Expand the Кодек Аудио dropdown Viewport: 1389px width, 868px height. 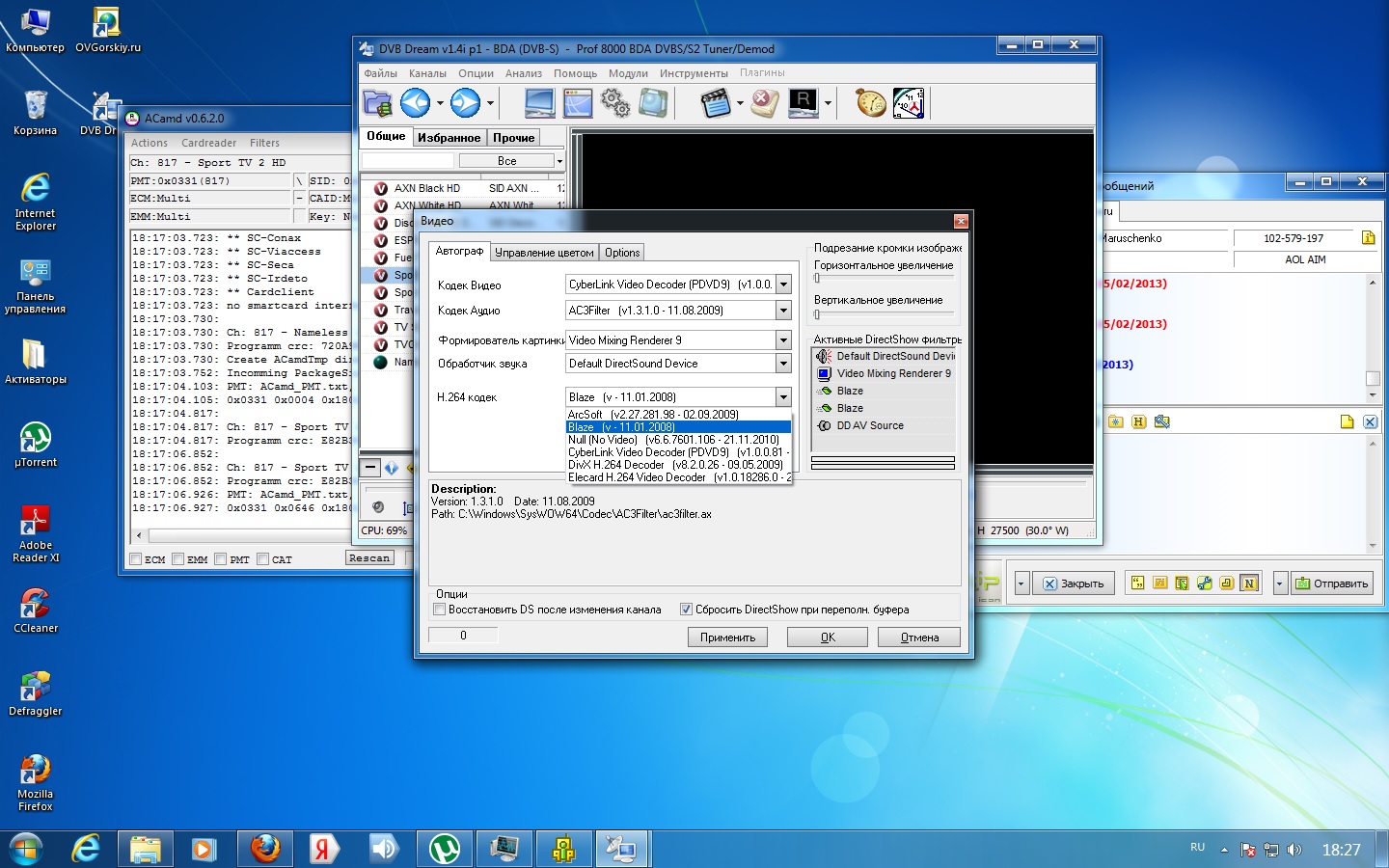tap(783, 311)
